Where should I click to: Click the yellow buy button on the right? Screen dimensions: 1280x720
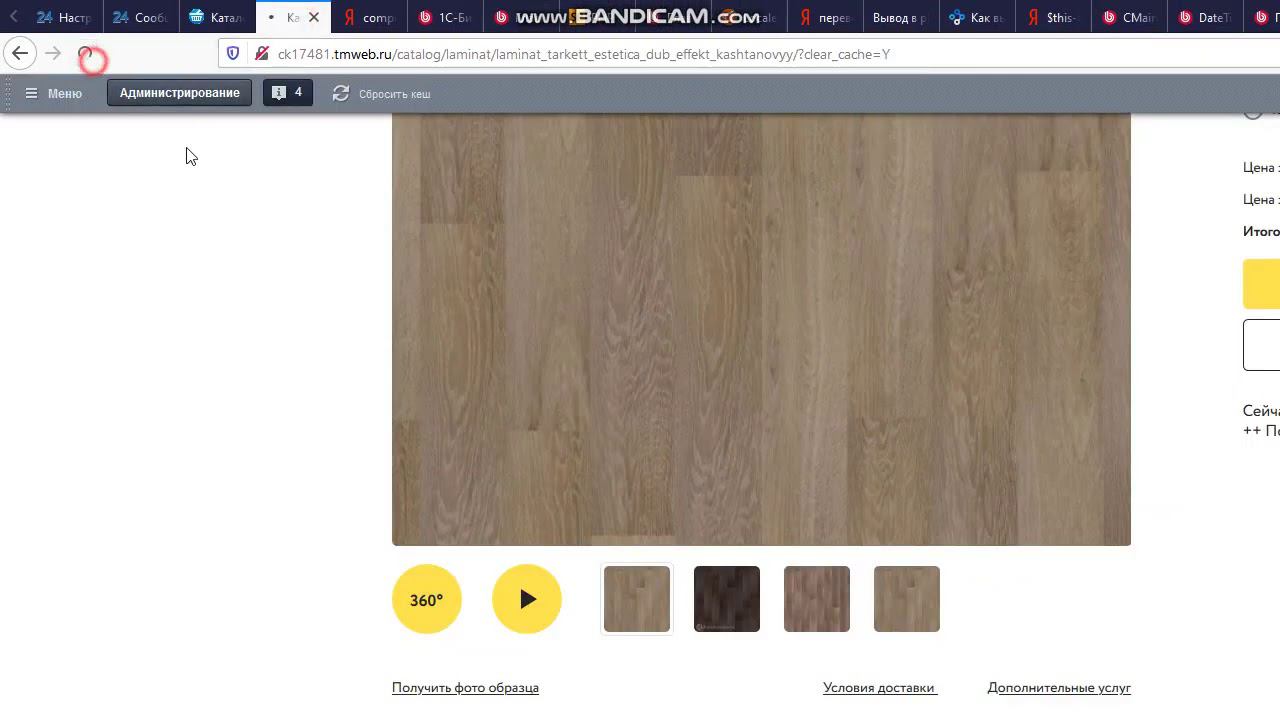(1262, 284)
